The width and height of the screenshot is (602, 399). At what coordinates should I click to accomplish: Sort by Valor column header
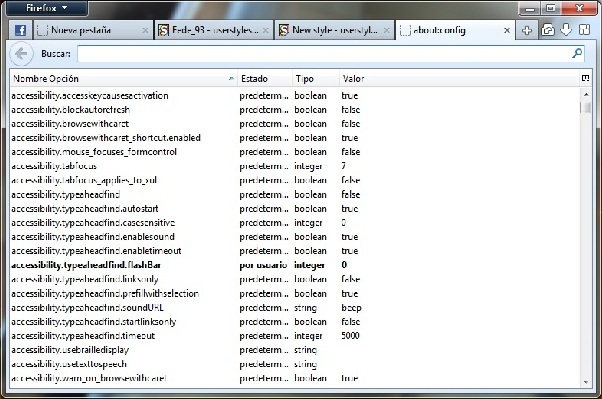pyautogui.click(x=459, y=78)
